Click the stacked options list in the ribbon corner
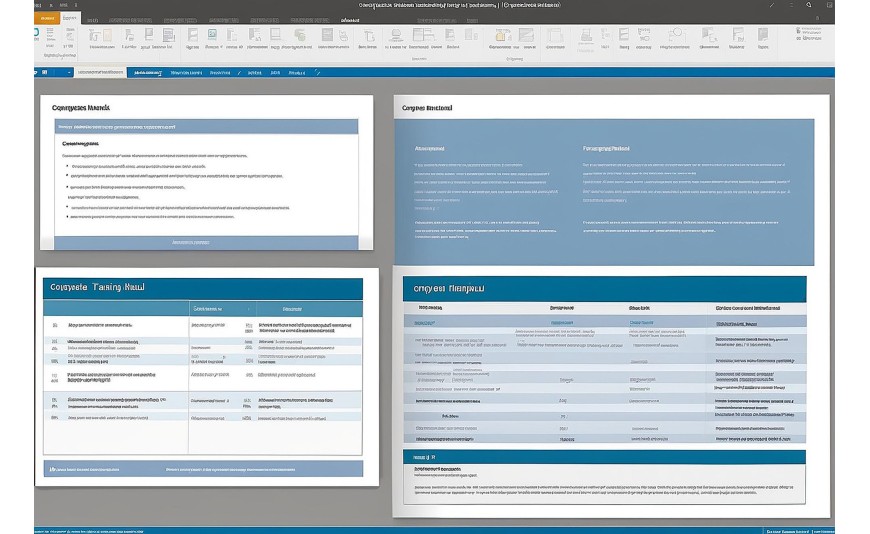The height and width of the screenshot is (534, 870). coord(808,34)
